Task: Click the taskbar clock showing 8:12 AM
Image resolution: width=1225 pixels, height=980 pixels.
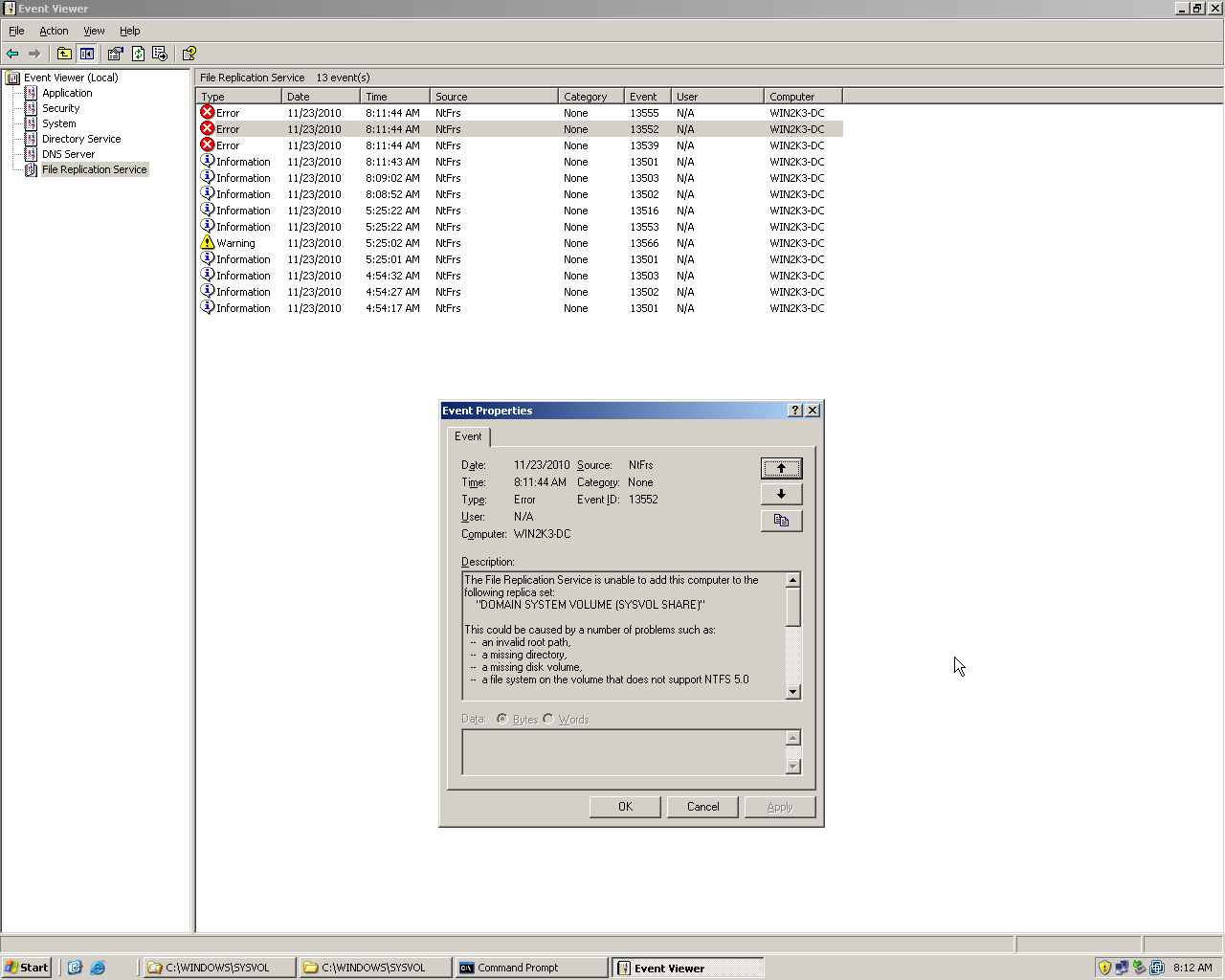Action: (x=1192, y=968)
